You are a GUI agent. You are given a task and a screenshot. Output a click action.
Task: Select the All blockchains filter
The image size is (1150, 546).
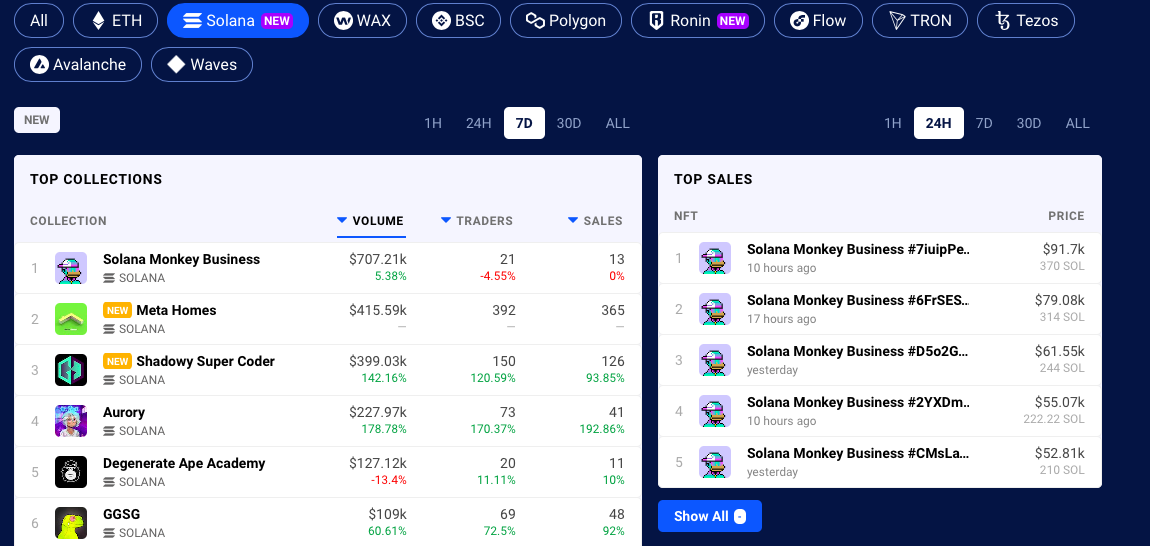pos(39,21)
